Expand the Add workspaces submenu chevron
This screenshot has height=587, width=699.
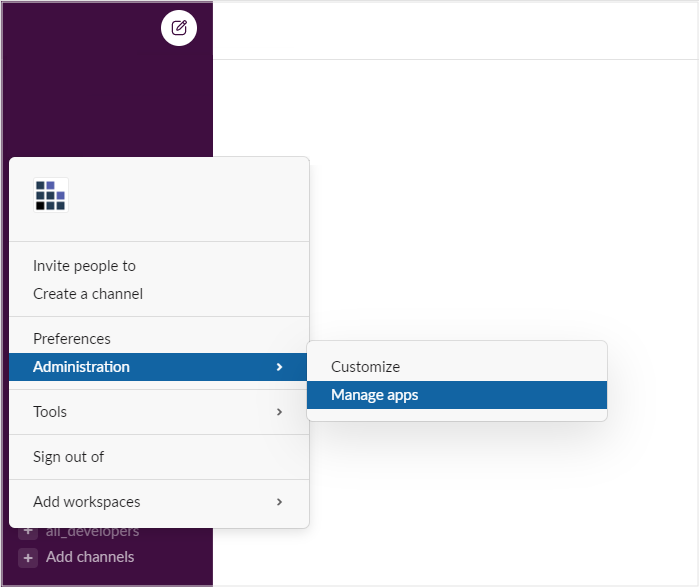279,502
